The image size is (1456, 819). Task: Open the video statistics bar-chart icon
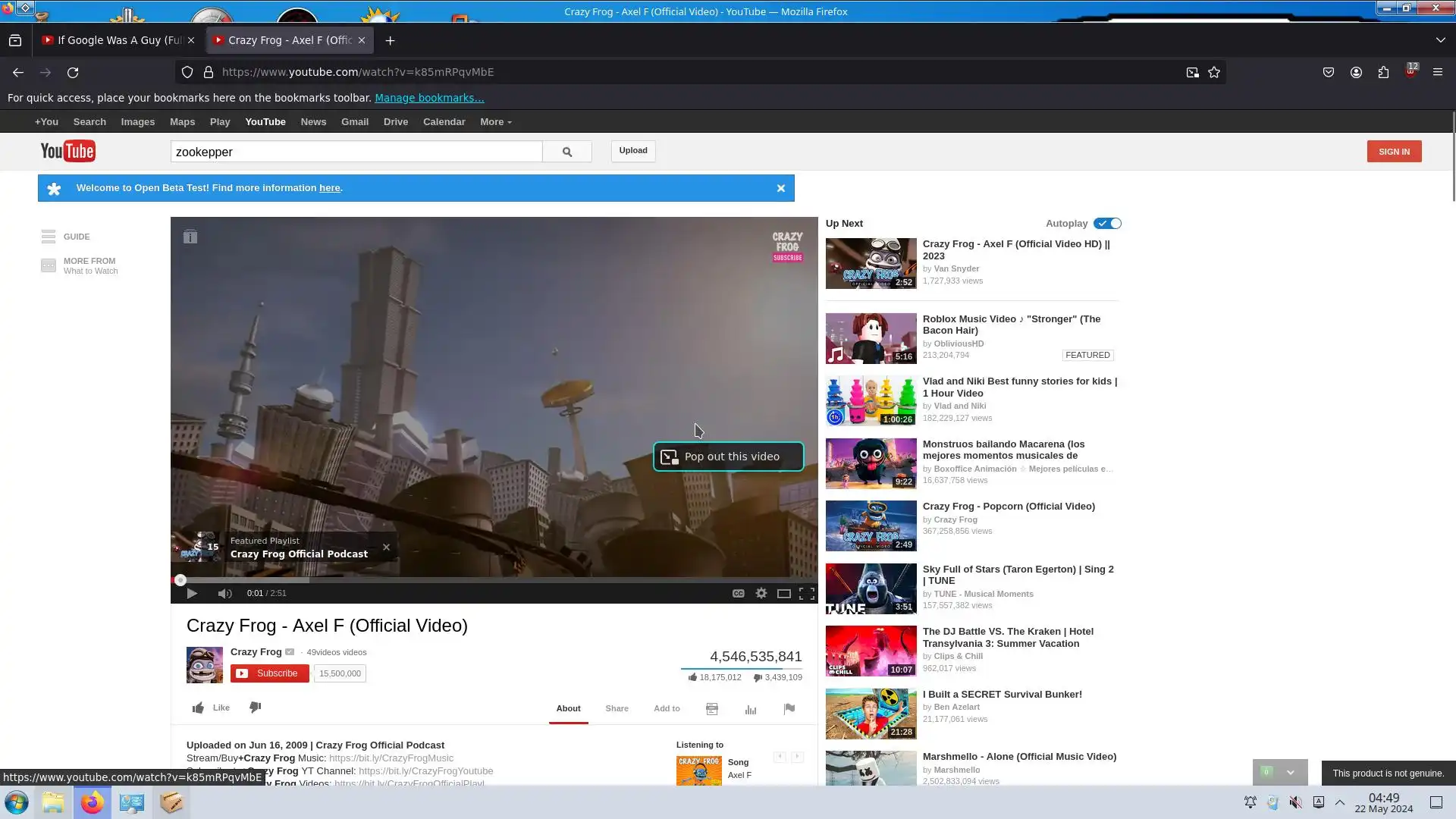click(x=751, y=709)
